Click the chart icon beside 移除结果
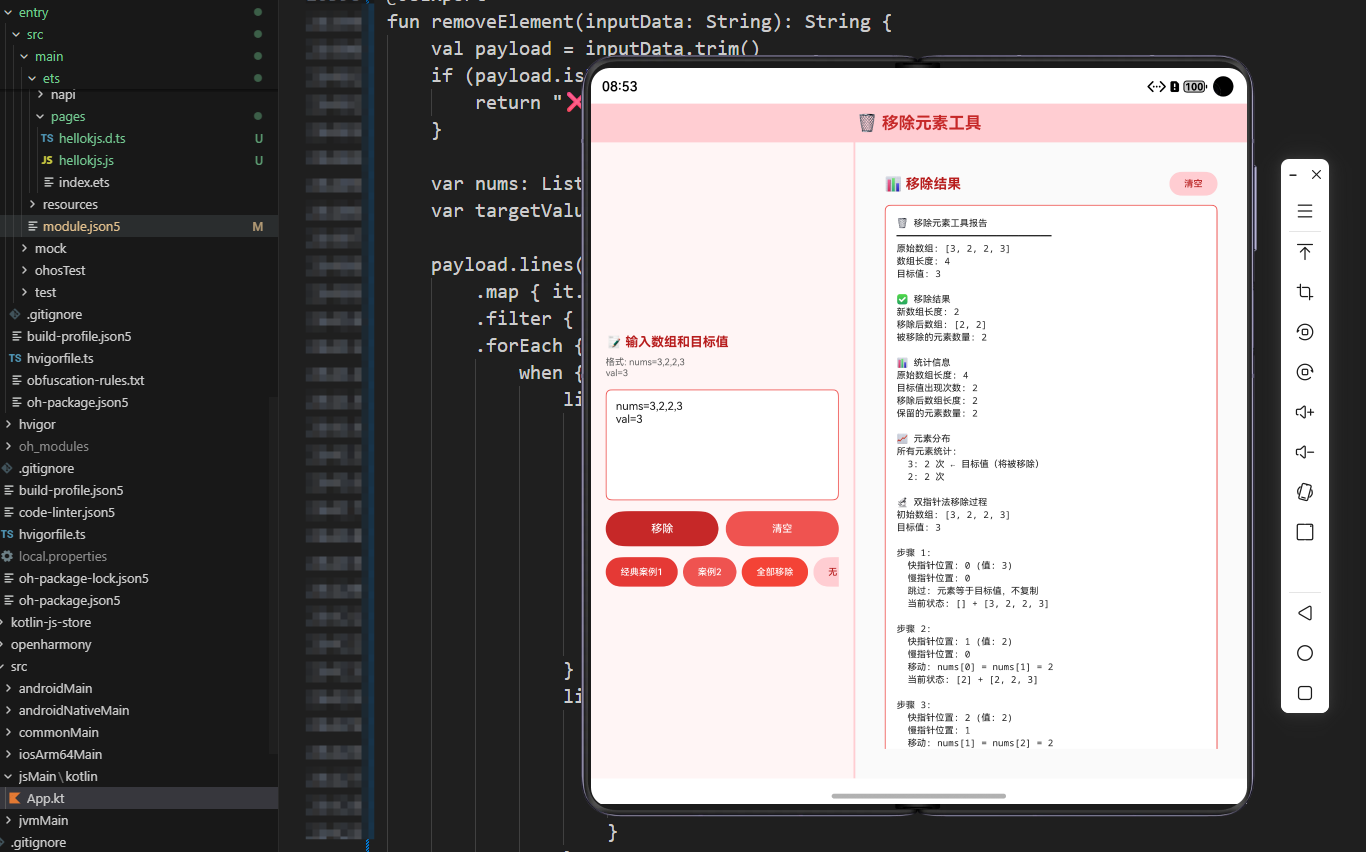Screen dimensions: 1366x852 pos(893,184)
